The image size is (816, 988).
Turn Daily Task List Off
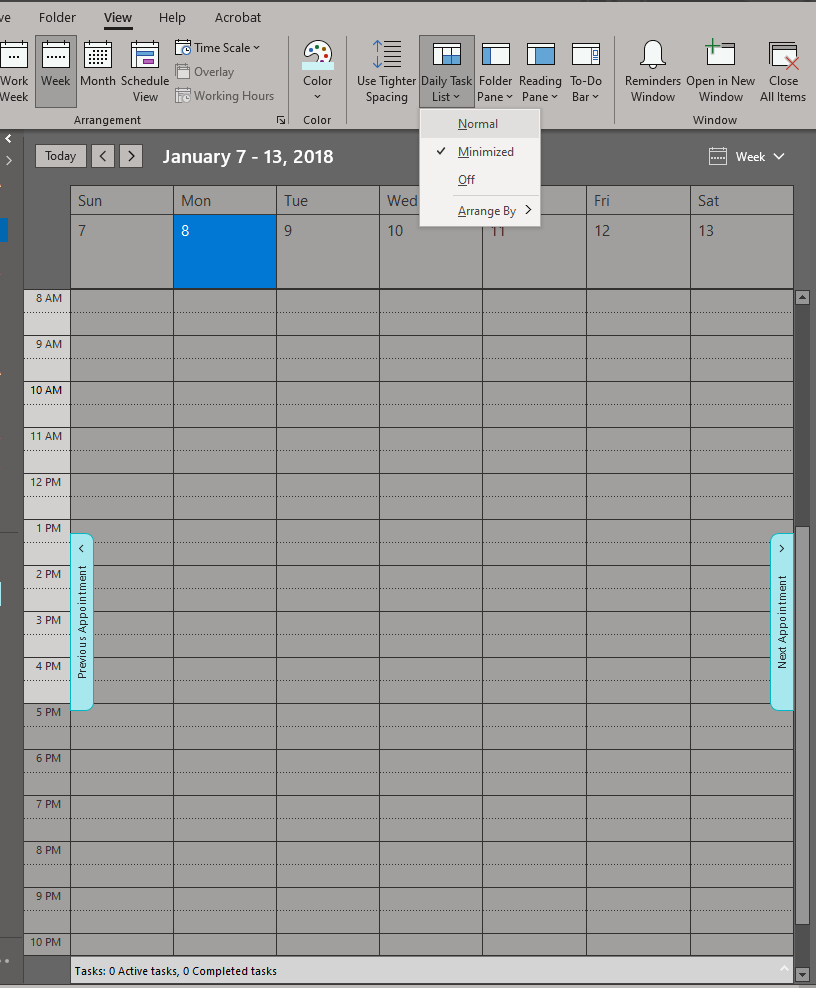coord(466,180)
